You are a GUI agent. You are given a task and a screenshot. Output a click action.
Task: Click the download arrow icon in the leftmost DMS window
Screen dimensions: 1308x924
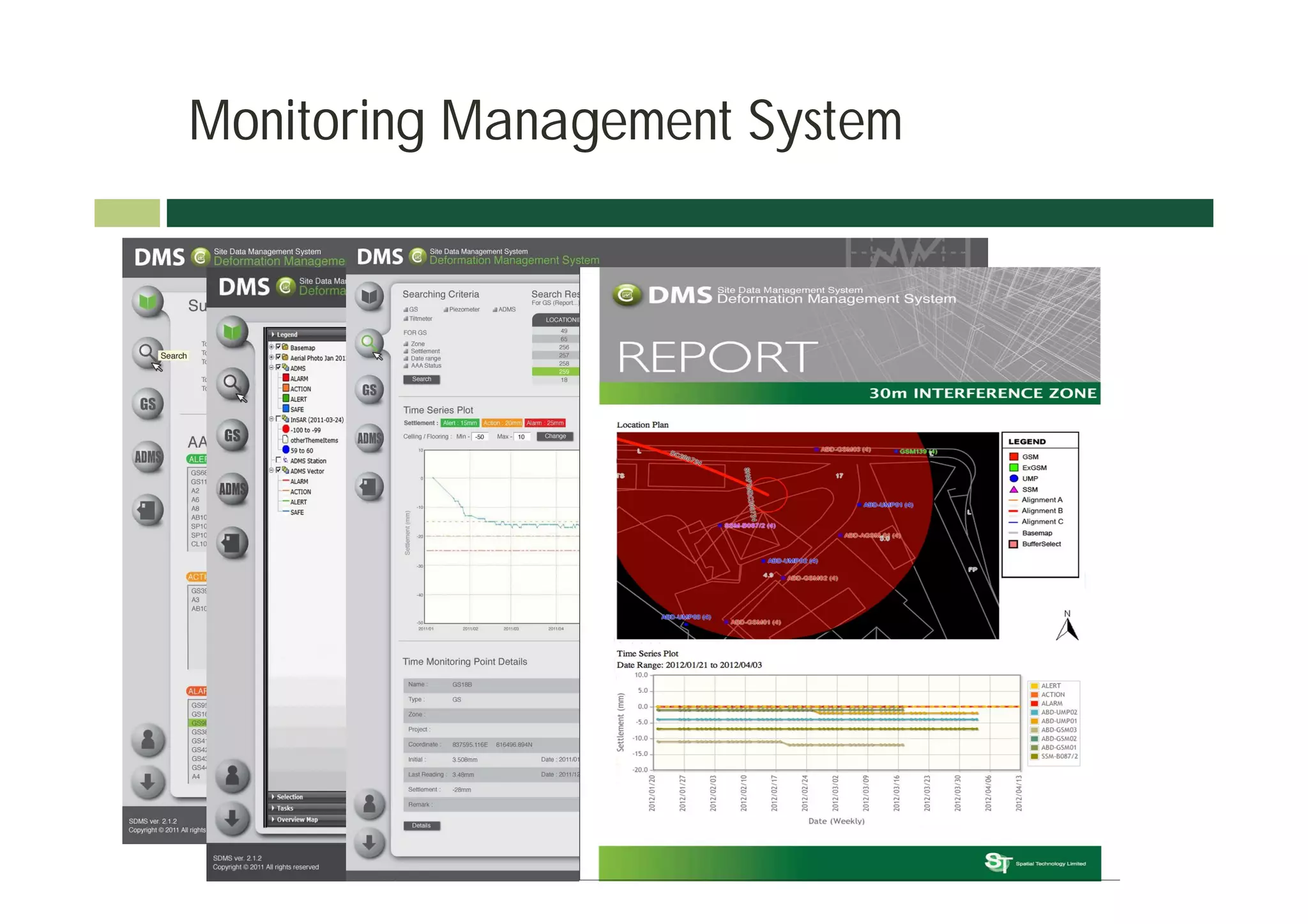click(x=148, y=782)
